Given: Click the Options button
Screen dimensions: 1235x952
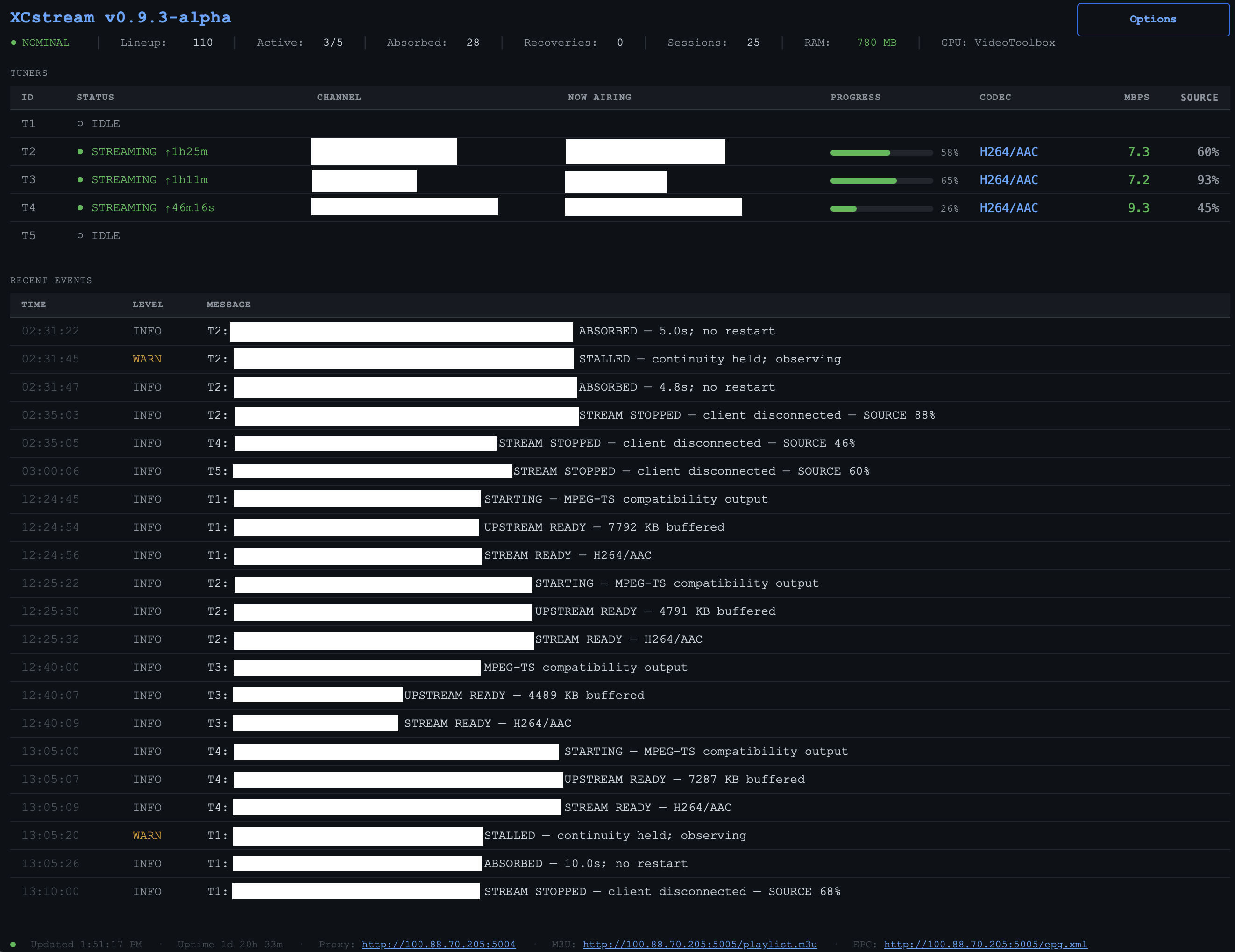Looking at the screenshot, I should (1153, 19).
